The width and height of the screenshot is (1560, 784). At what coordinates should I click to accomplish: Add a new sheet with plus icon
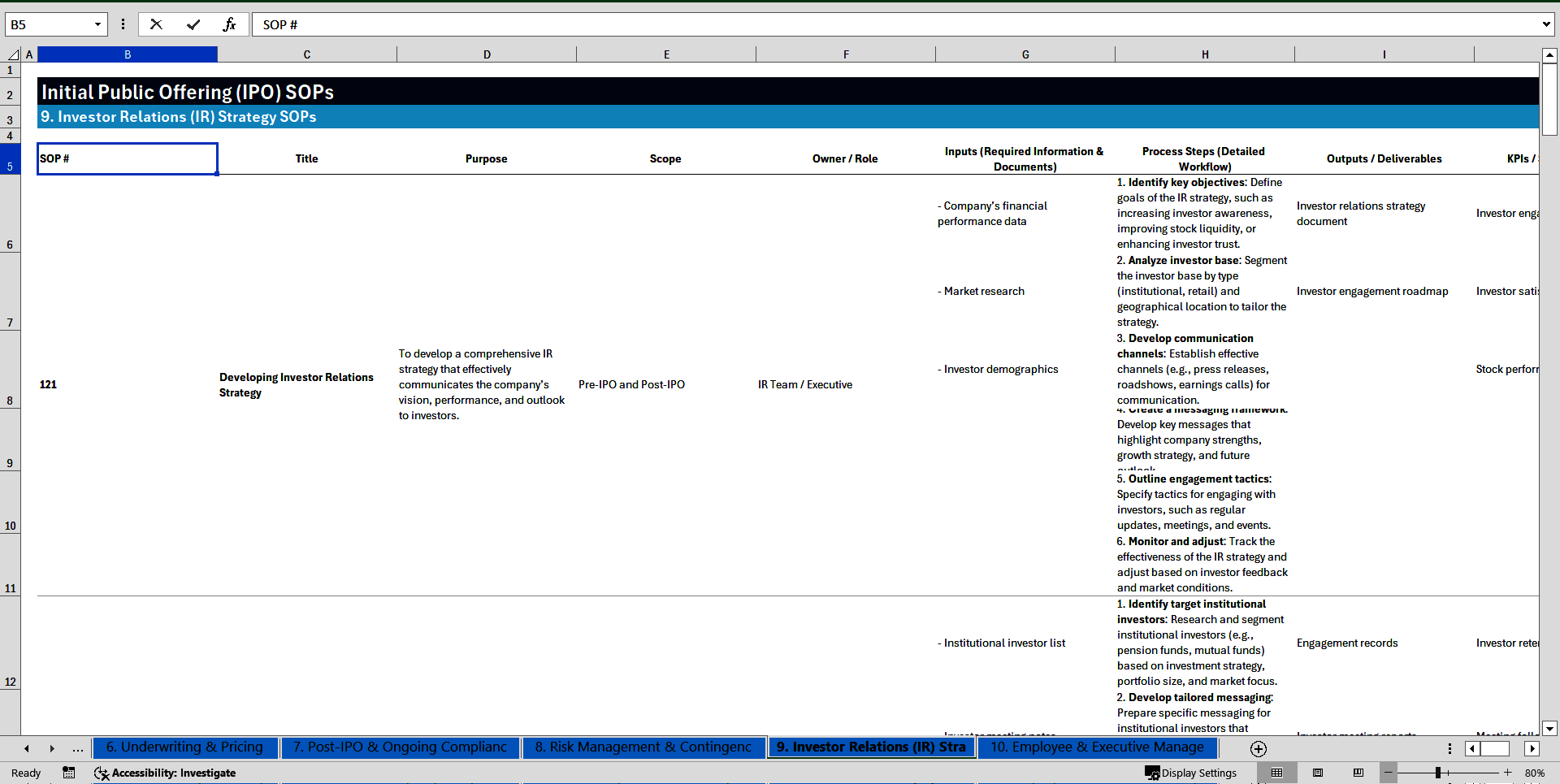coord(1258,748)
